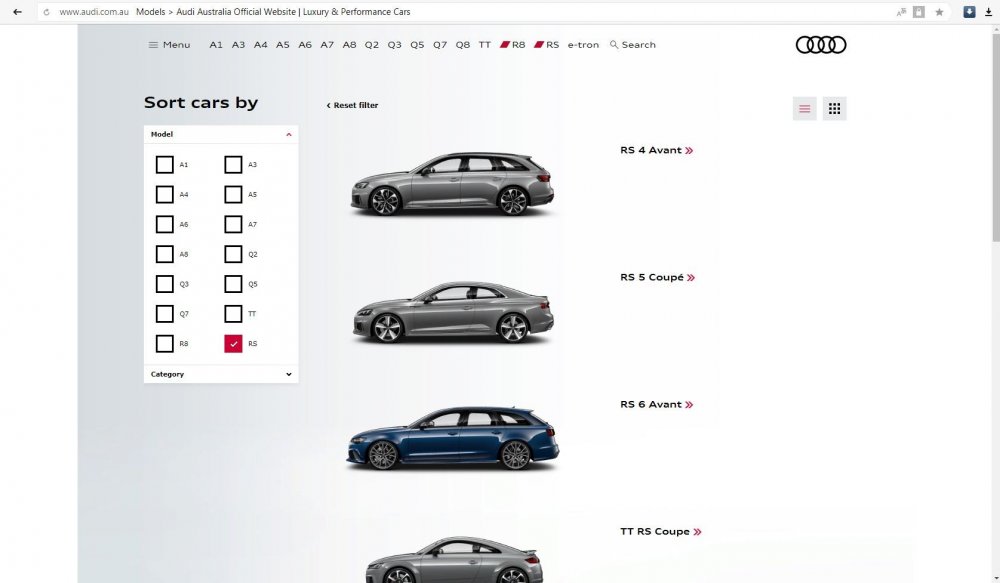
Task: Bookmark page with the star icon
Action: point(939,12)
